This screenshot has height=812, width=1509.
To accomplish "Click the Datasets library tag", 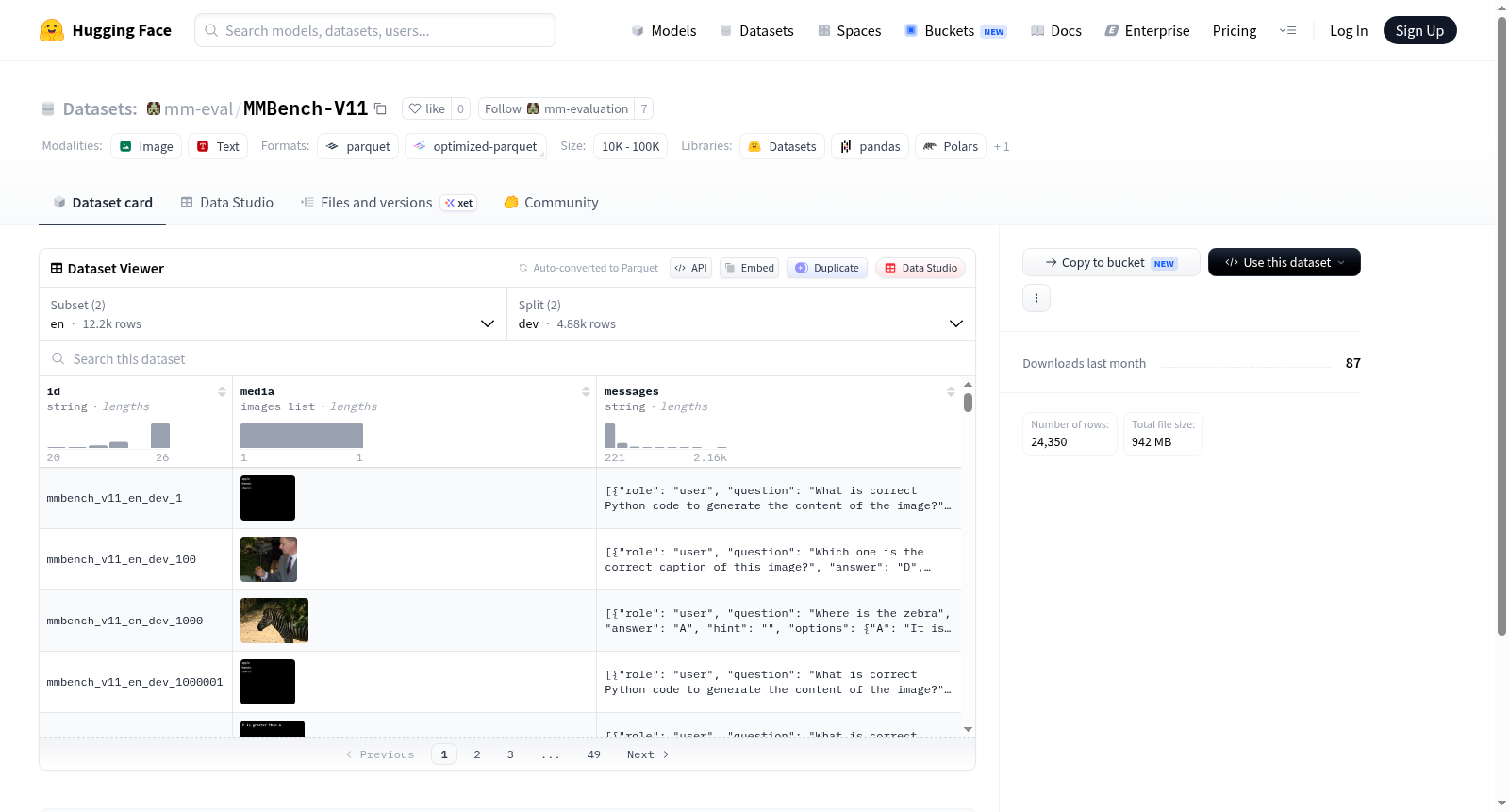I will click(x=782, y=146).
